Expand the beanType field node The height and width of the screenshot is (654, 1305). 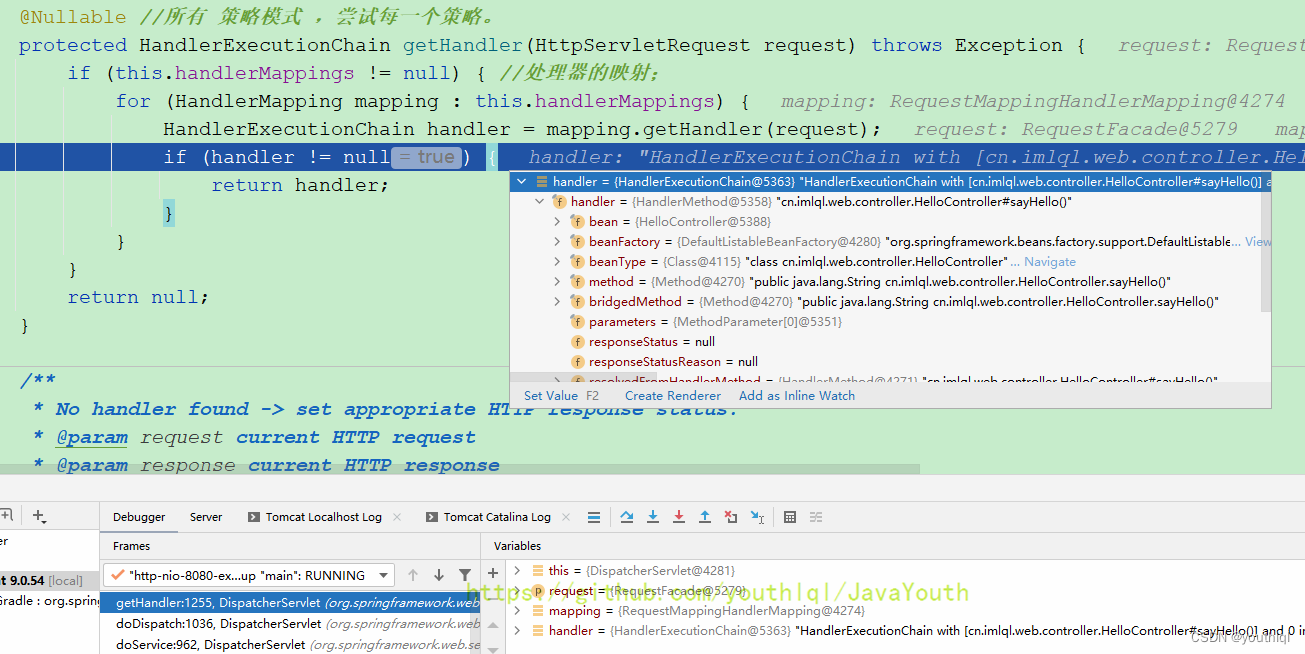coord(558,262)
